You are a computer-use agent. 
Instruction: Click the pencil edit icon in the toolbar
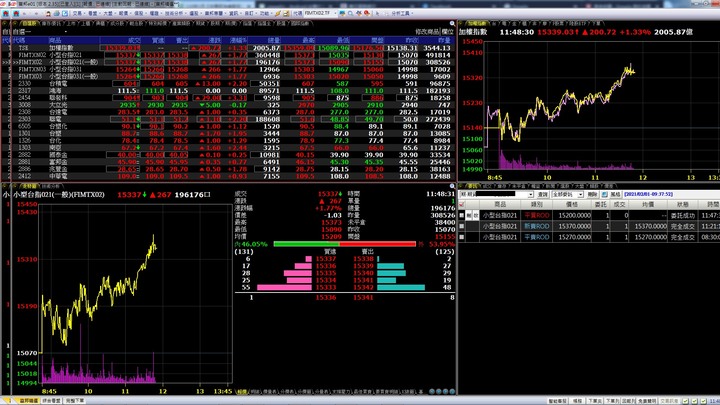pyautogui.click(x=277, y=13)
